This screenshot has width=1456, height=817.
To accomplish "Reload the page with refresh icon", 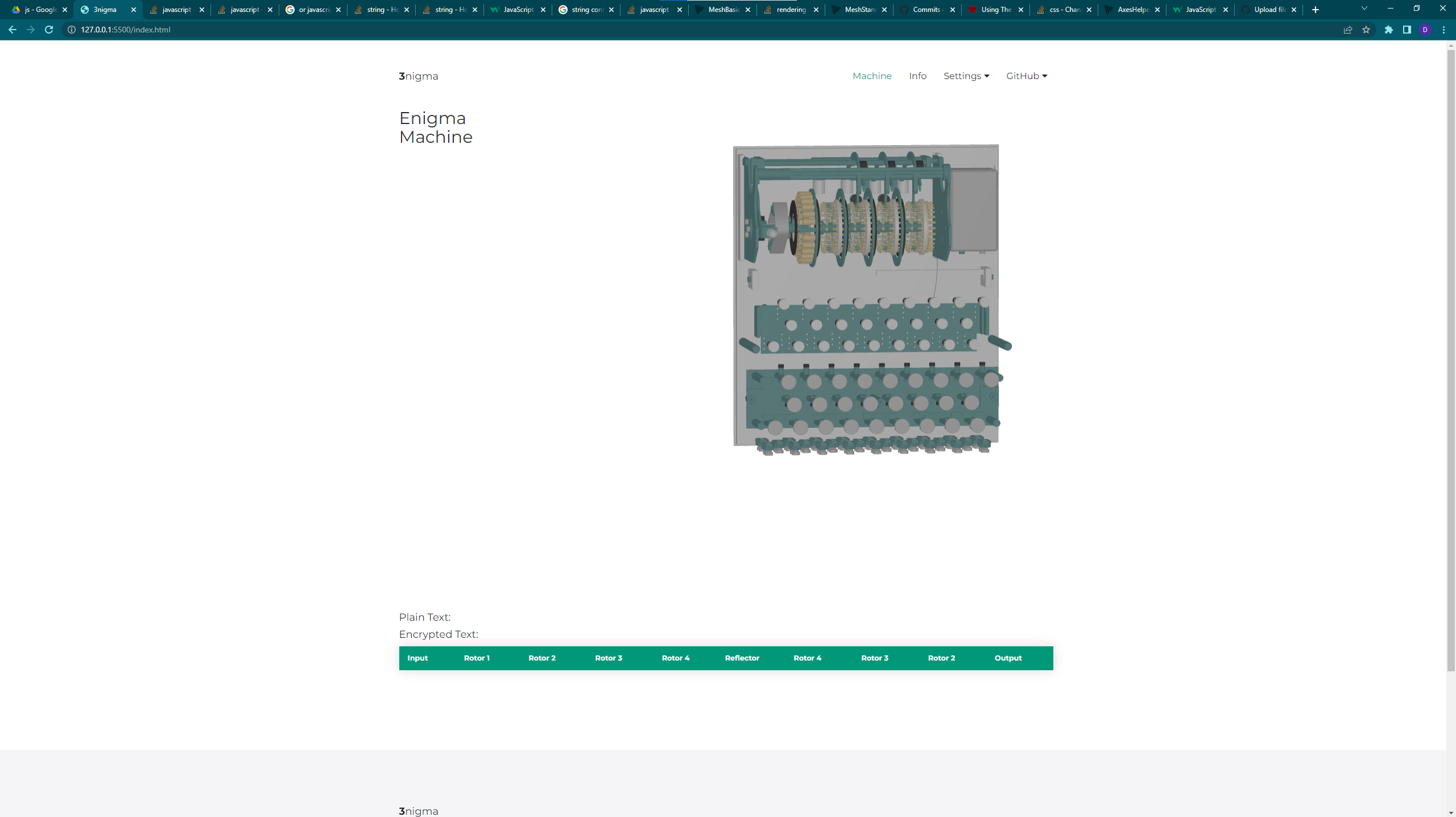I will 49,30.
